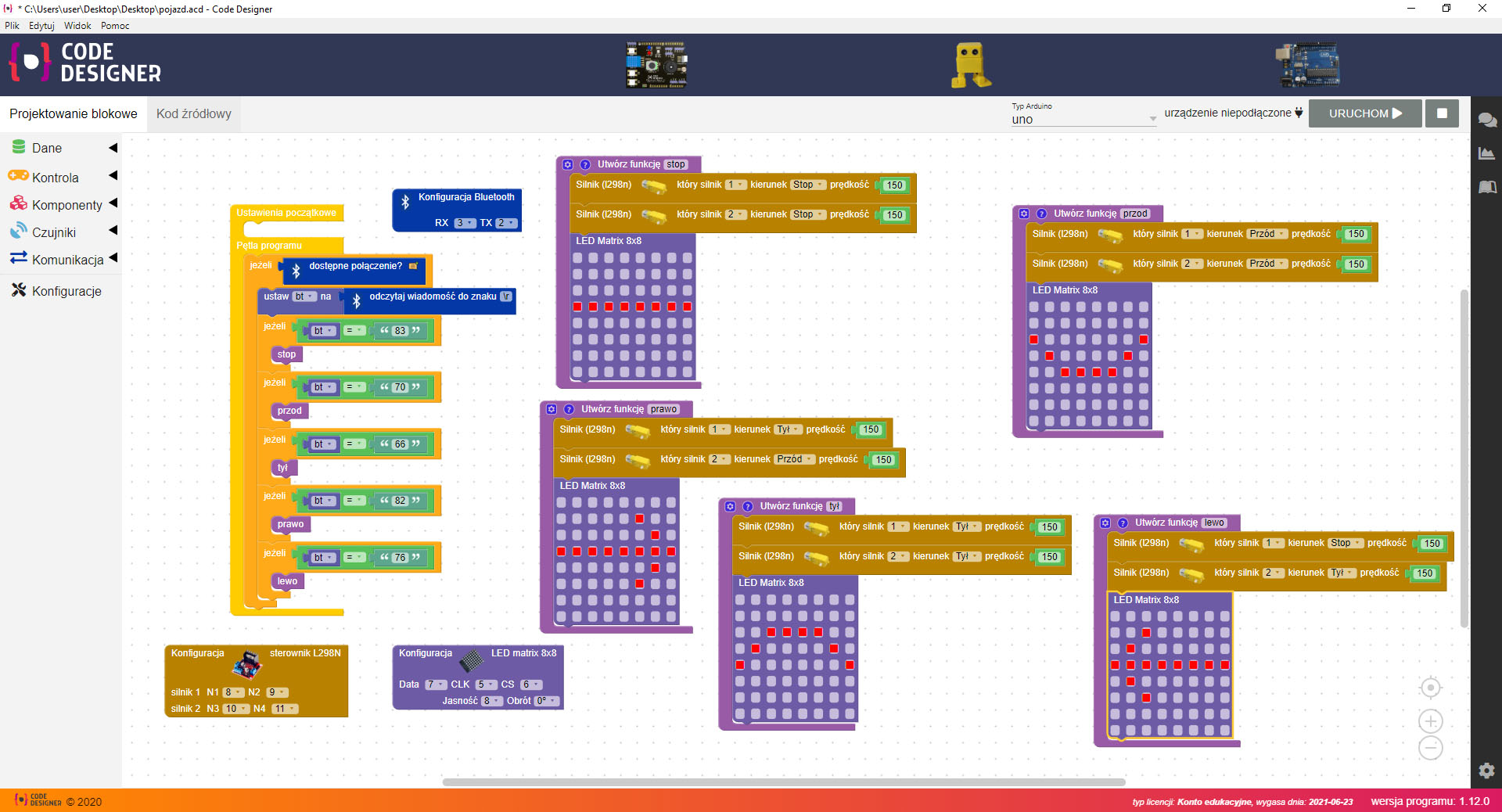
Task: Switch to the Kod źródłowy tab
Action: coord(193,114)
